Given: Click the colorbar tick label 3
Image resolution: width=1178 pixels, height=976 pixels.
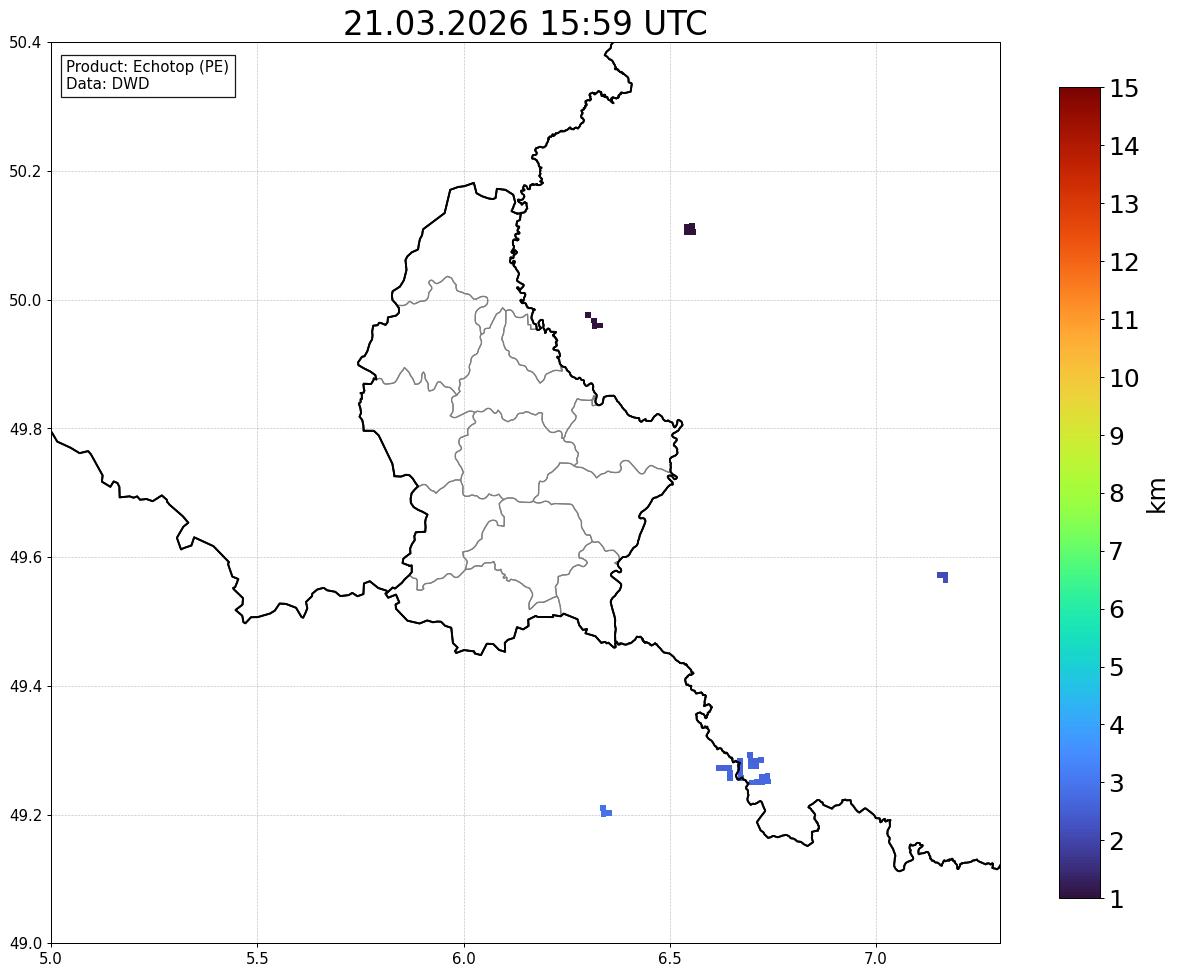Looking at the screenshot, I should click(x=1117, y=783).
